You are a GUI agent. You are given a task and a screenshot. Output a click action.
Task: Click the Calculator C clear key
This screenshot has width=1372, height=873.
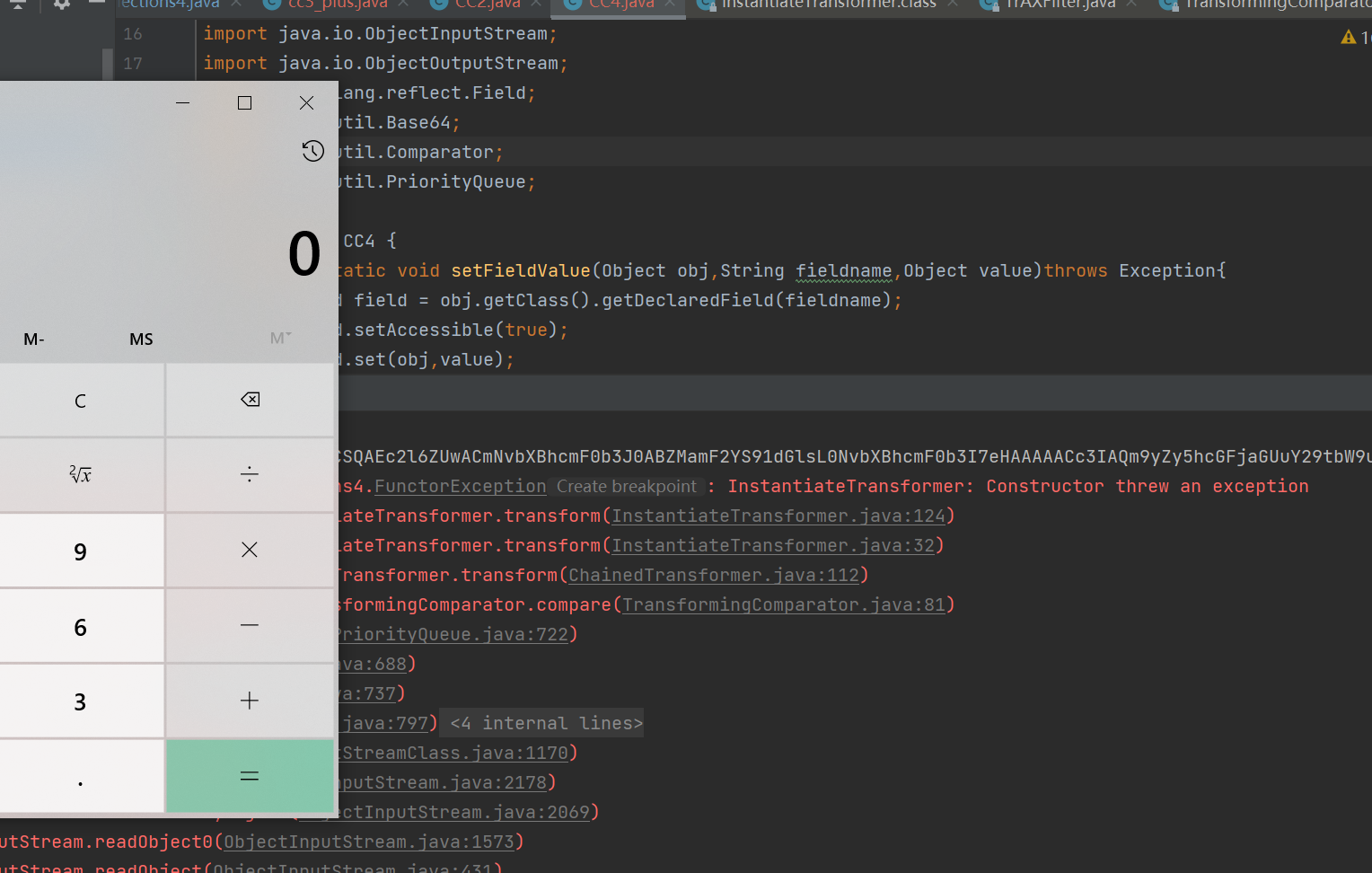pos(81,401)
